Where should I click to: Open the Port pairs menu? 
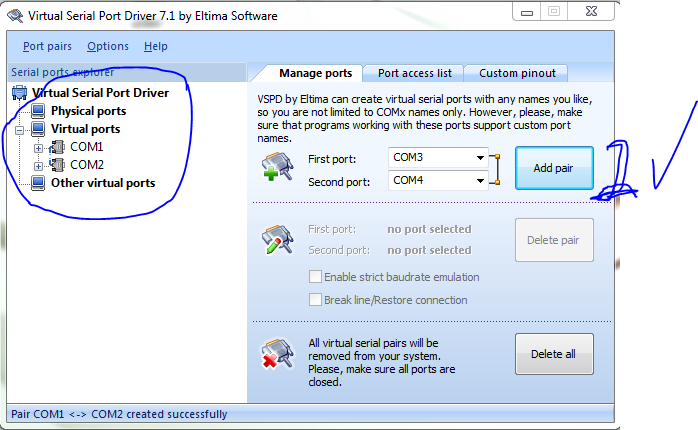(x=47, y=46)
